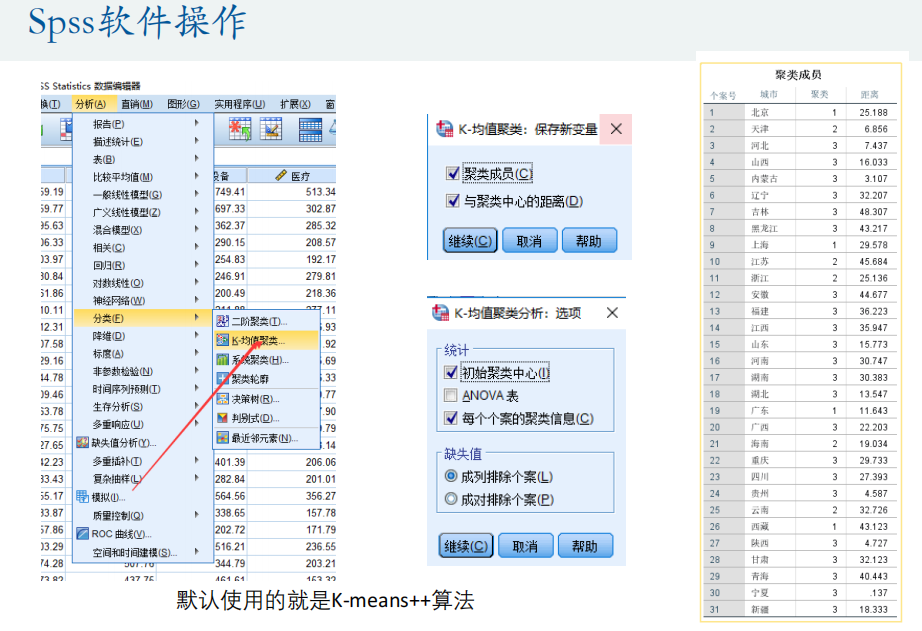
Task: Toggle 每个个案的聚类信息(C) checkbox
Action: coord(451,418)
